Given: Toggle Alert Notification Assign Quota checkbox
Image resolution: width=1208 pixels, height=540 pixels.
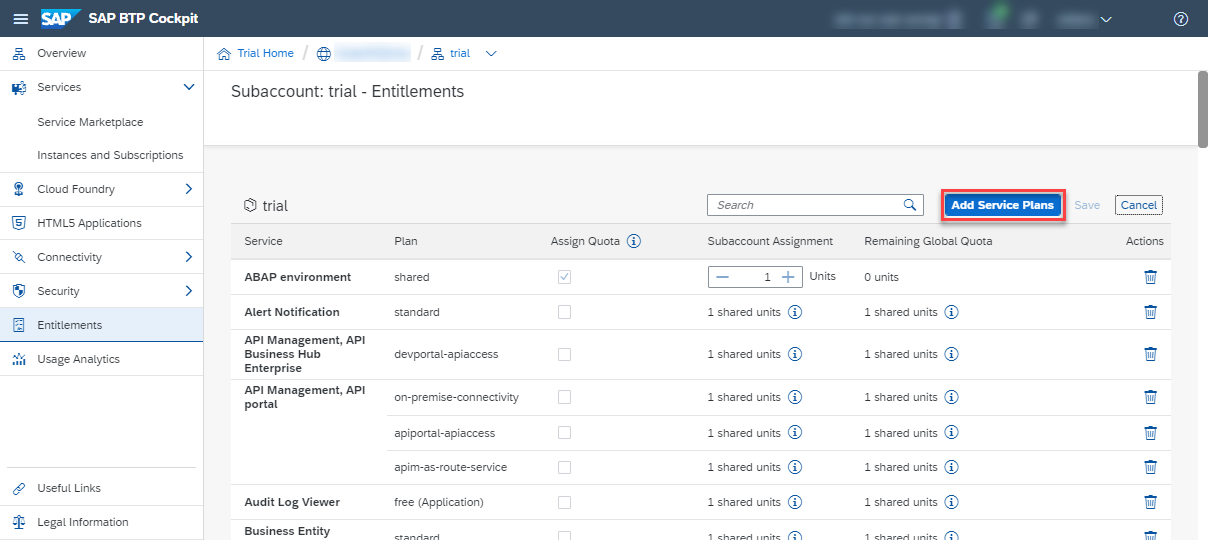Looking at the screenshot, I should (x=564, y=312).
